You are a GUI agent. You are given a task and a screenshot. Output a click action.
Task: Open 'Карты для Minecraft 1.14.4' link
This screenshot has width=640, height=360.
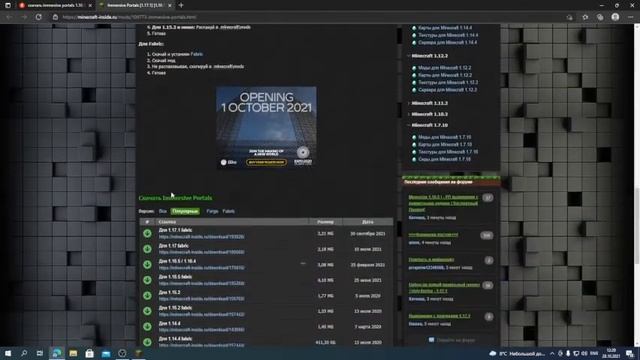pos(445,28)
